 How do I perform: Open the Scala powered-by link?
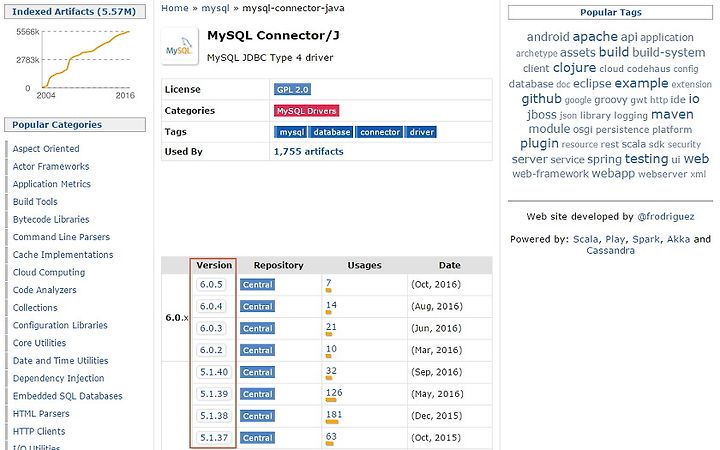point(585,239)
